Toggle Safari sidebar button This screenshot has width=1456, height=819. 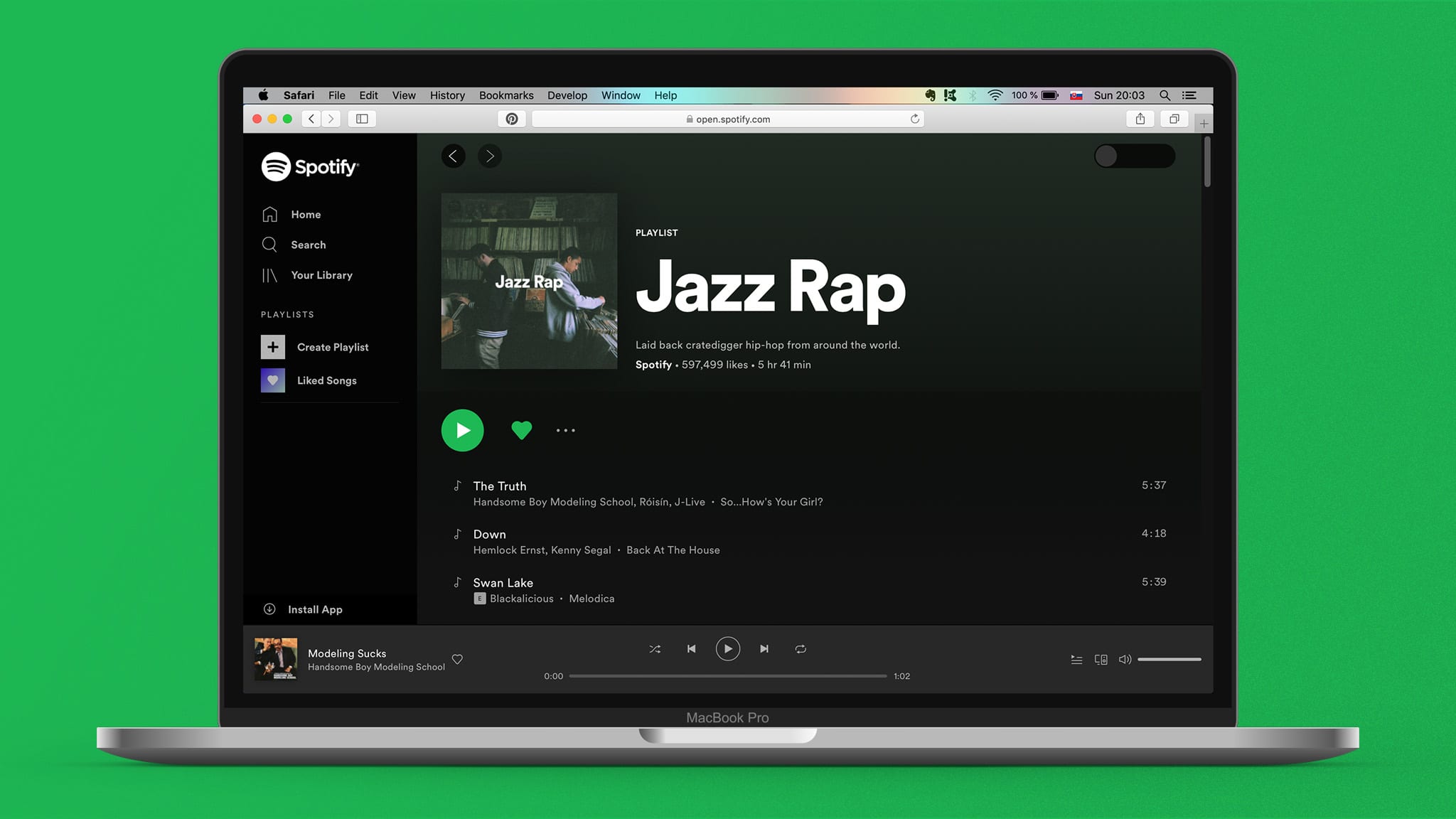point(362,119)
